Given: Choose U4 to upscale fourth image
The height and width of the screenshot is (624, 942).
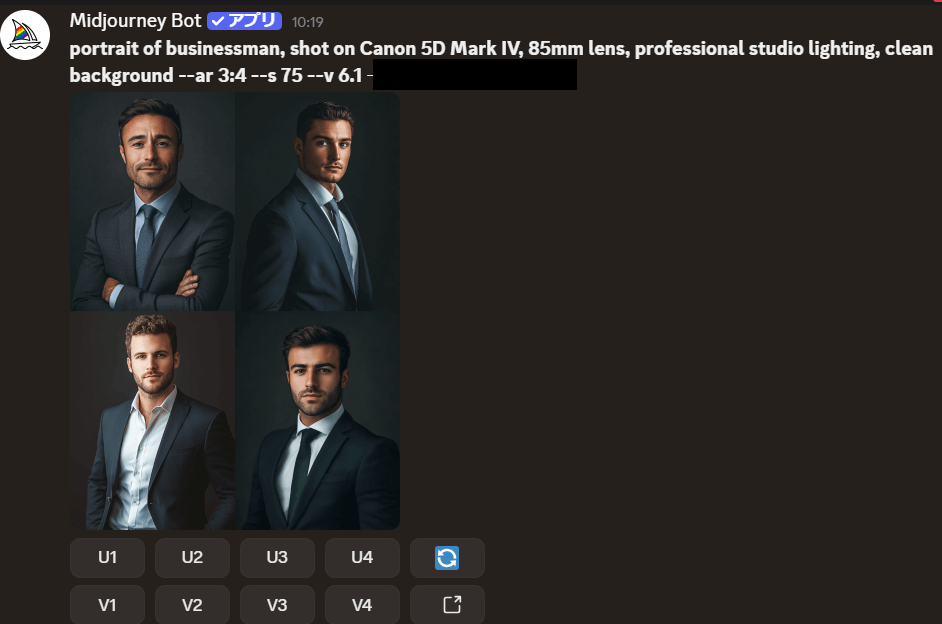Looking at the screenshot, I should 362,558.
